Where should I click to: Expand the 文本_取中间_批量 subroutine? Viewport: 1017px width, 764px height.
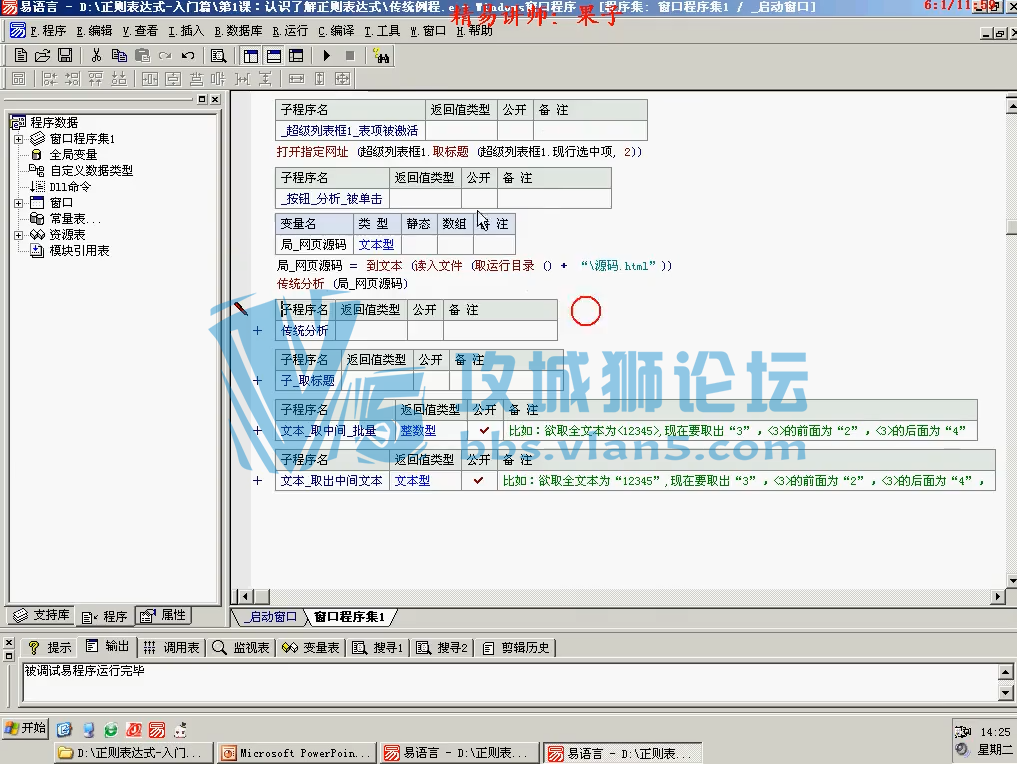[x=257, y=431]
